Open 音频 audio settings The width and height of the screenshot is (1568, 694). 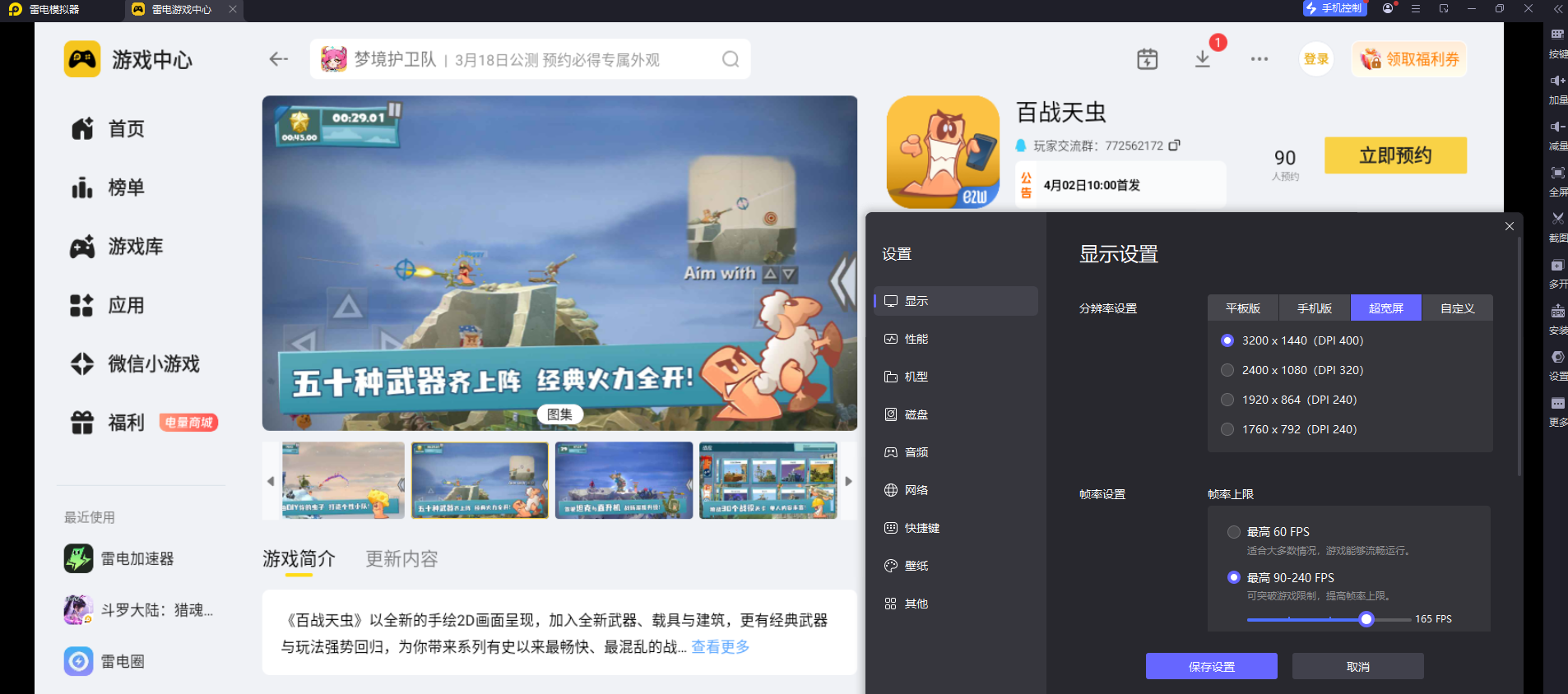click(x=956, y=452)
